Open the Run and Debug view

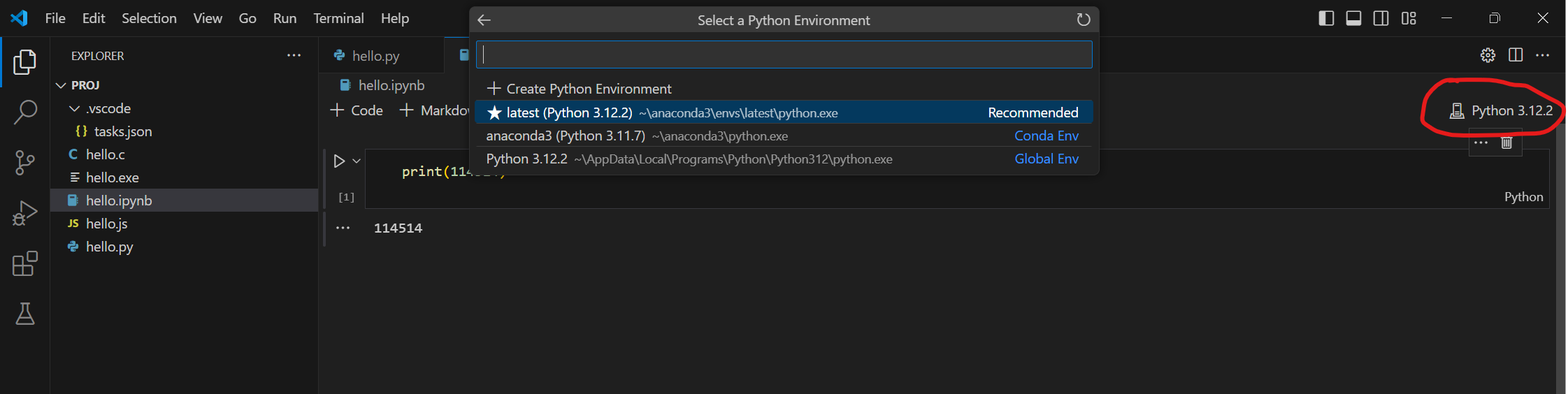pyautogui.click(x=25, y=213)
